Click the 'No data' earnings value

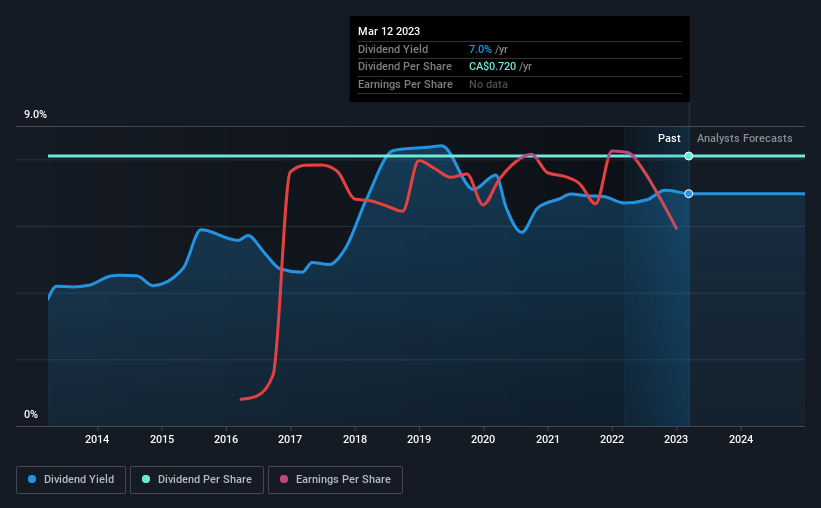[488, 84]
